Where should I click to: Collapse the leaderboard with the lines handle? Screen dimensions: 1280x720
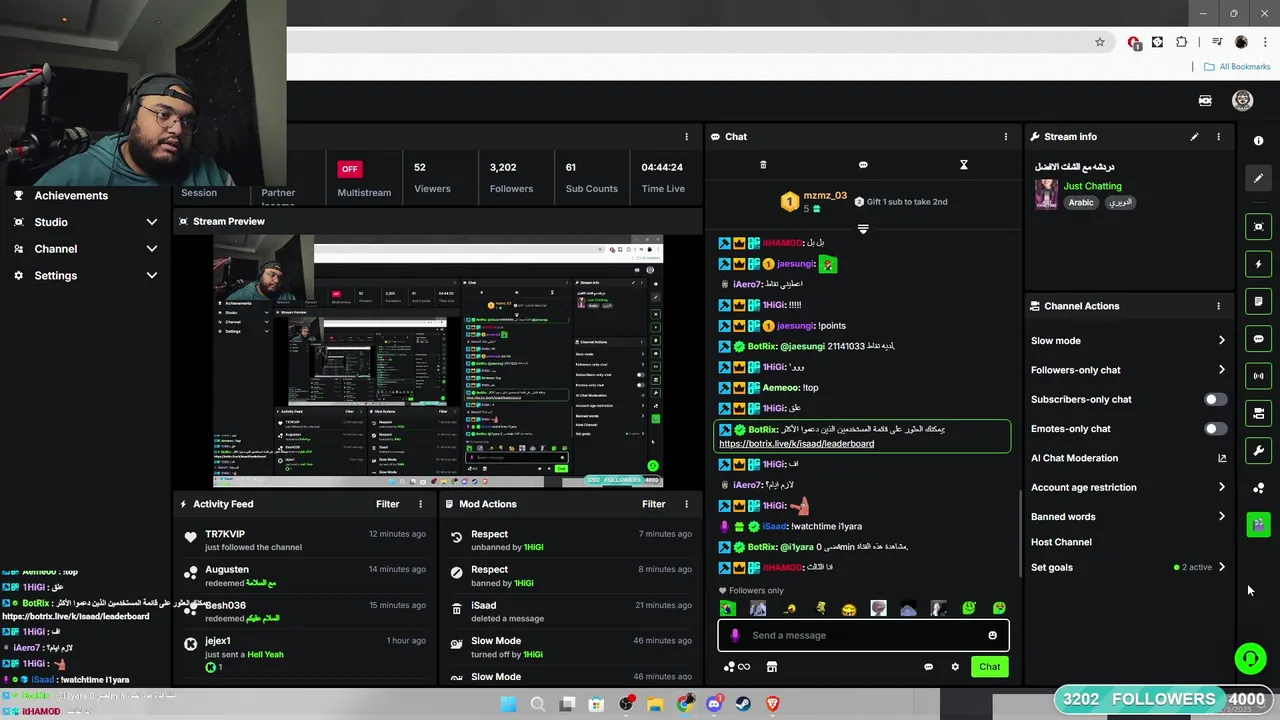[x=863, y=228]
